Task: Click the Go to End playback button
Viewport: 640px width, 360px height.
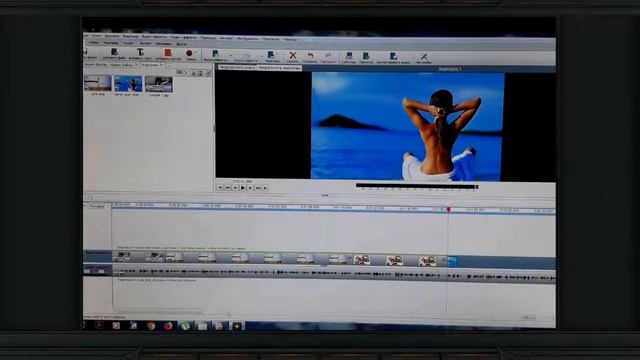Action: 265,188
